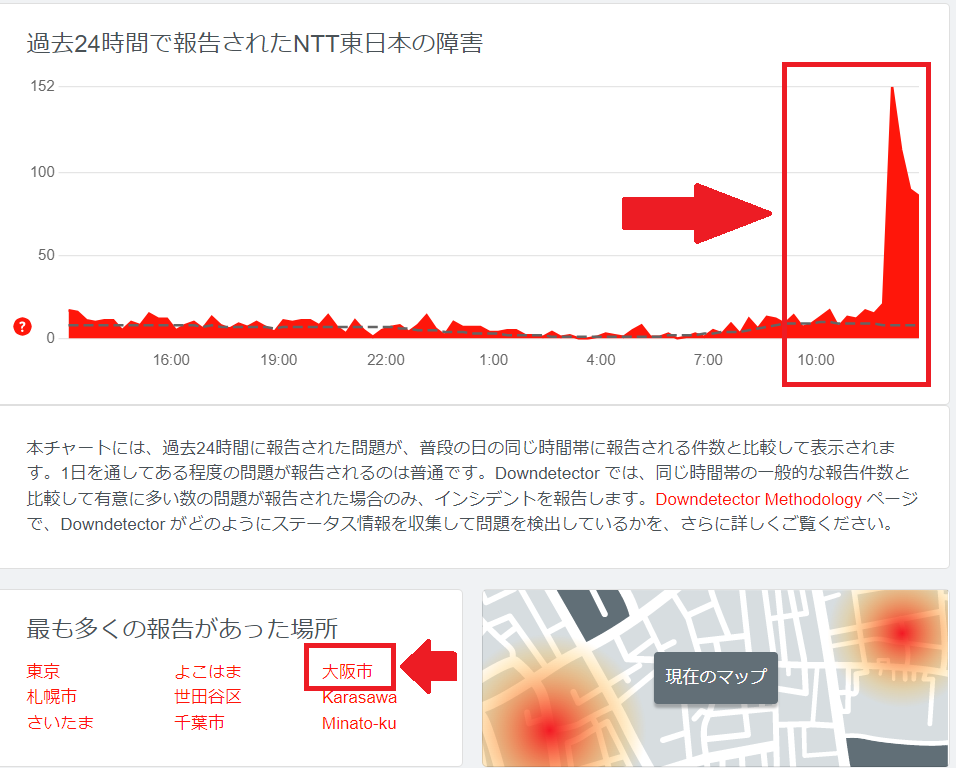Click the 1:00 time axis label
Image resolution: width=956 pixels, height=768 pixels.
click(x=493, y=360)
